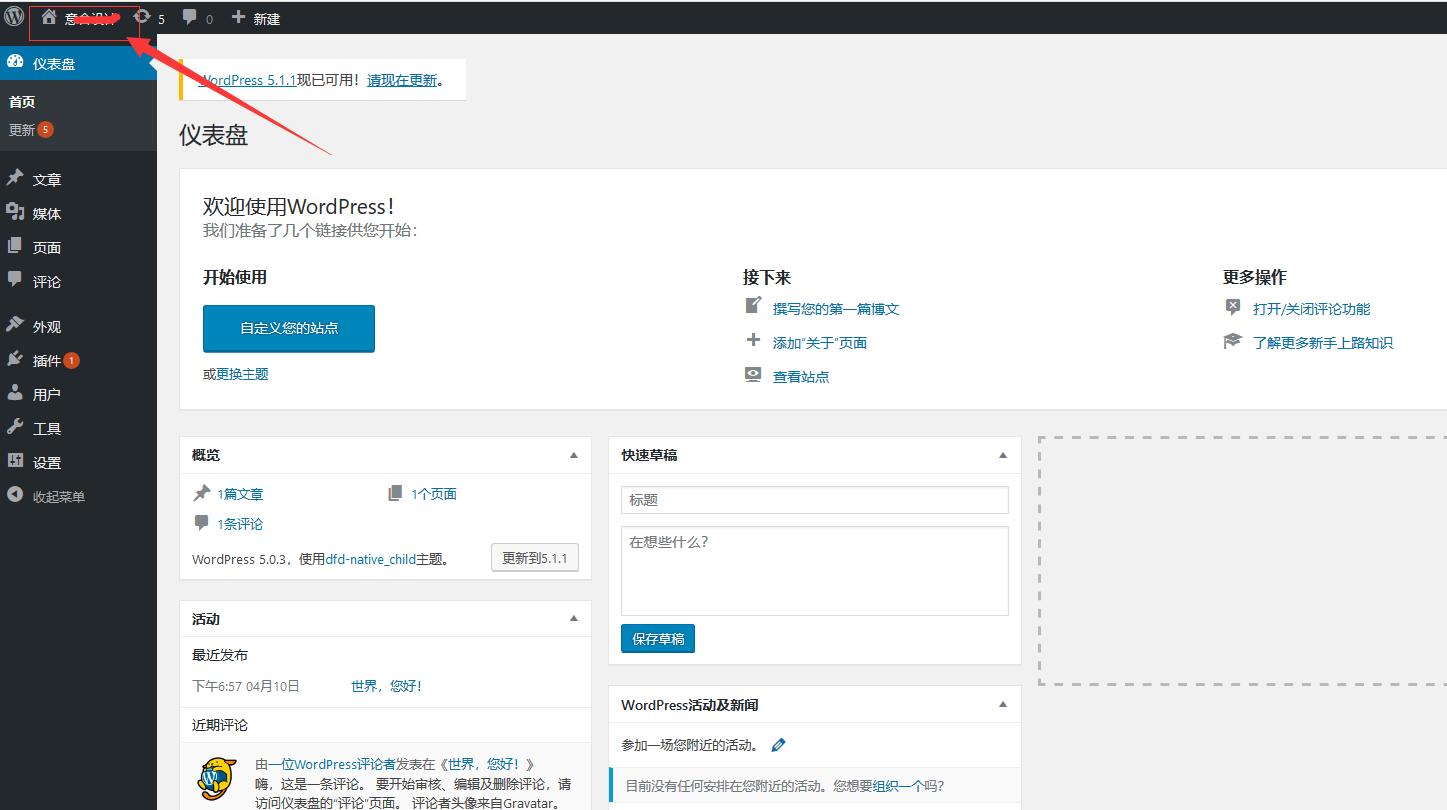
Task: Click the media icon beside 媒体
Action: (15, 212)
